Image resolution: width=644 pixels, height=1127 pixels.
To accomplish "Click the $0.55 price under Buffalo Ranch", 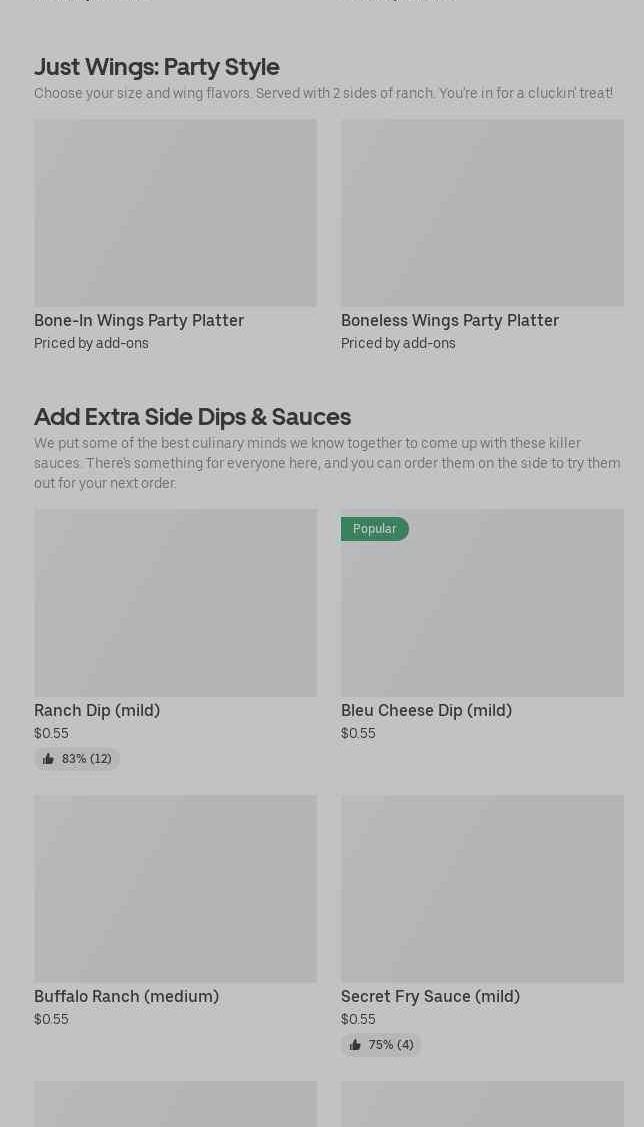I will (51, 1019).
